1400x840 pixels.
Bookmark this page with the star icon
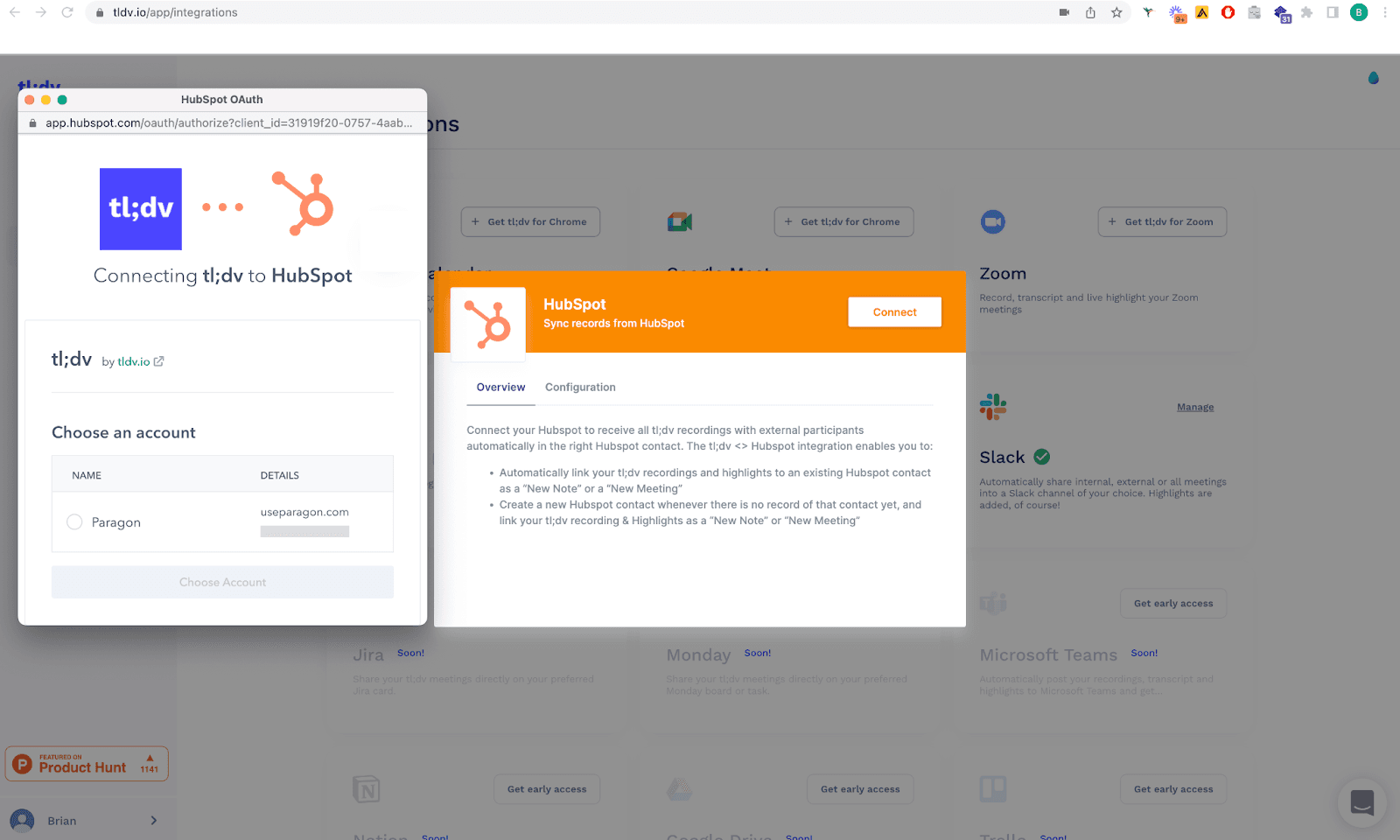(x=1116, y=12)
